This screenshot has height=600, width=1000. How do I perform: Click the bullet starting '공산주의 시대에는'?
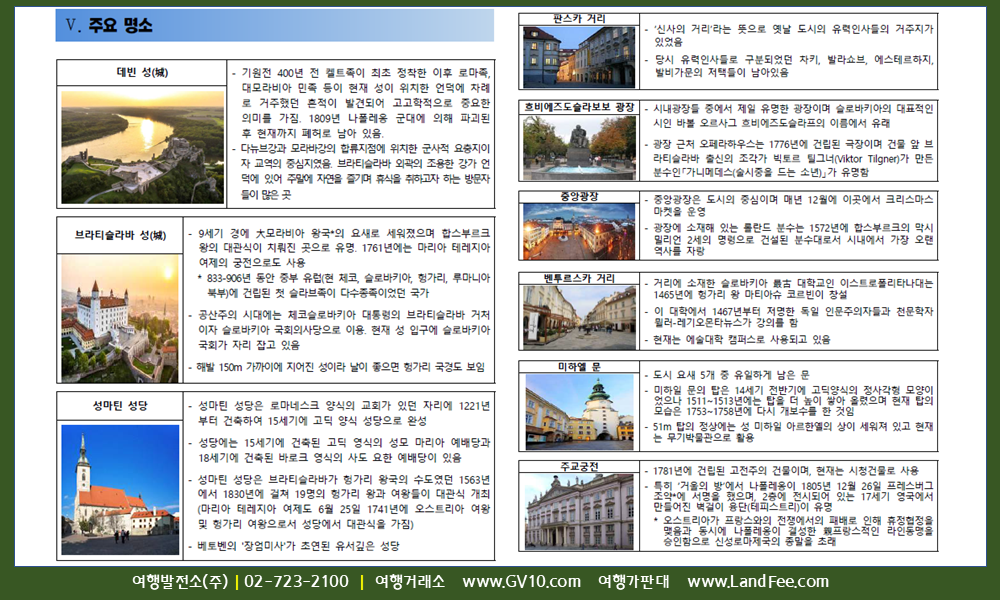coord(339,330)
